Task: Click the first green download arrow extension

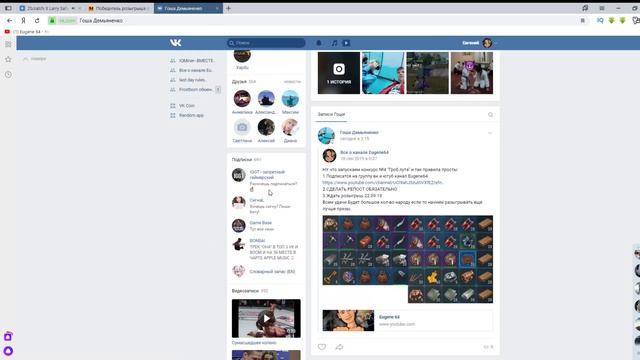Action: (611, 20)
